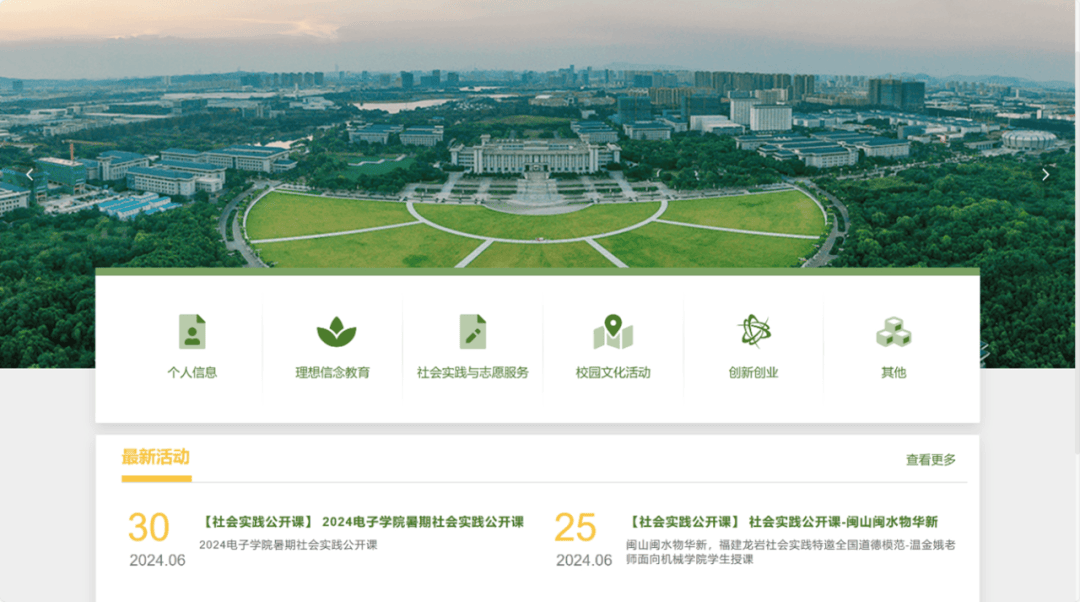1080x602 pixels.
Task: Click the 校园文化活动 map pin icon
Action: point(613,331)
